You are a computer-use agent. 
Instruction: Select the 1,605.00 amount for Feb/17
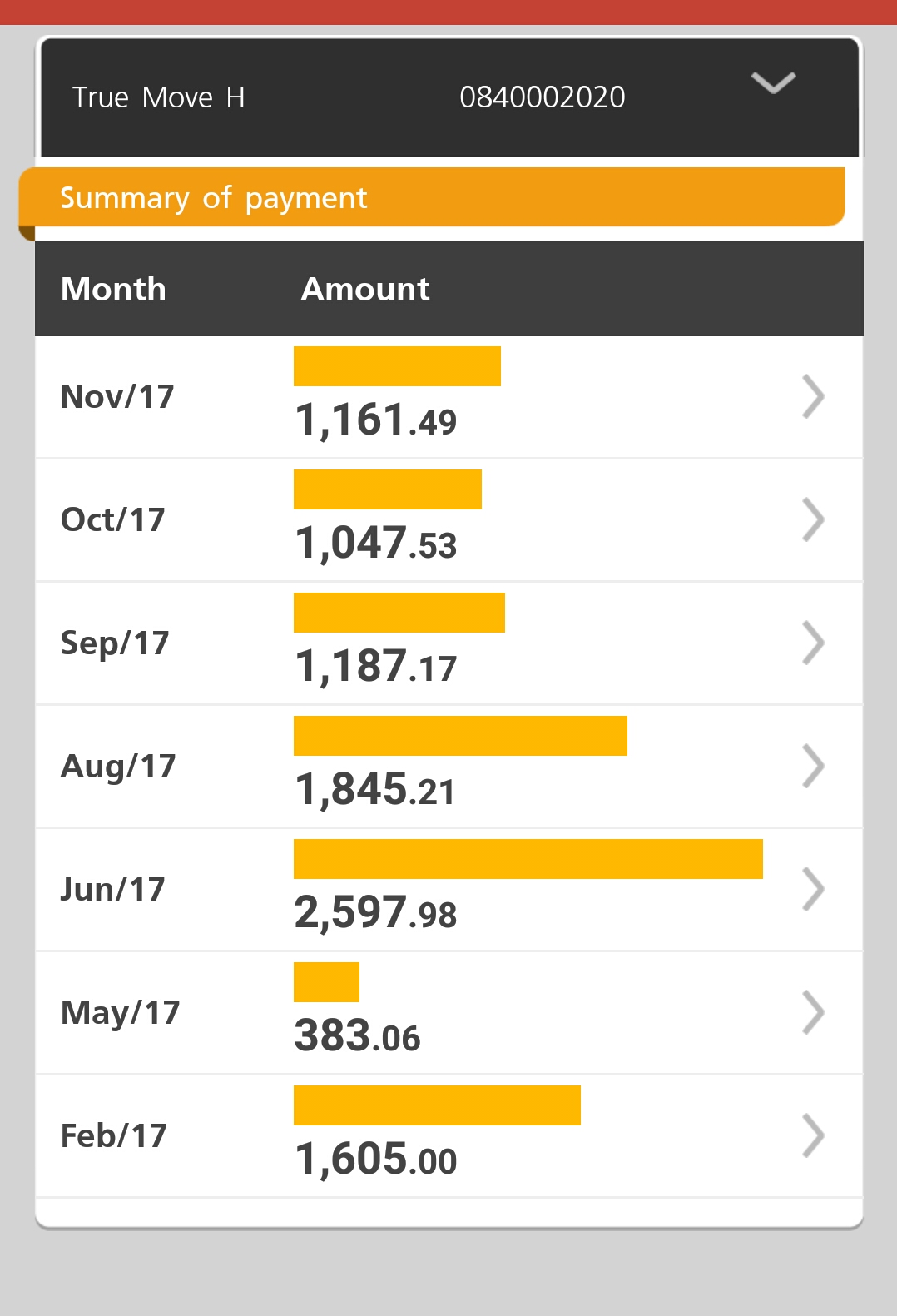[x=376, y=1159]
